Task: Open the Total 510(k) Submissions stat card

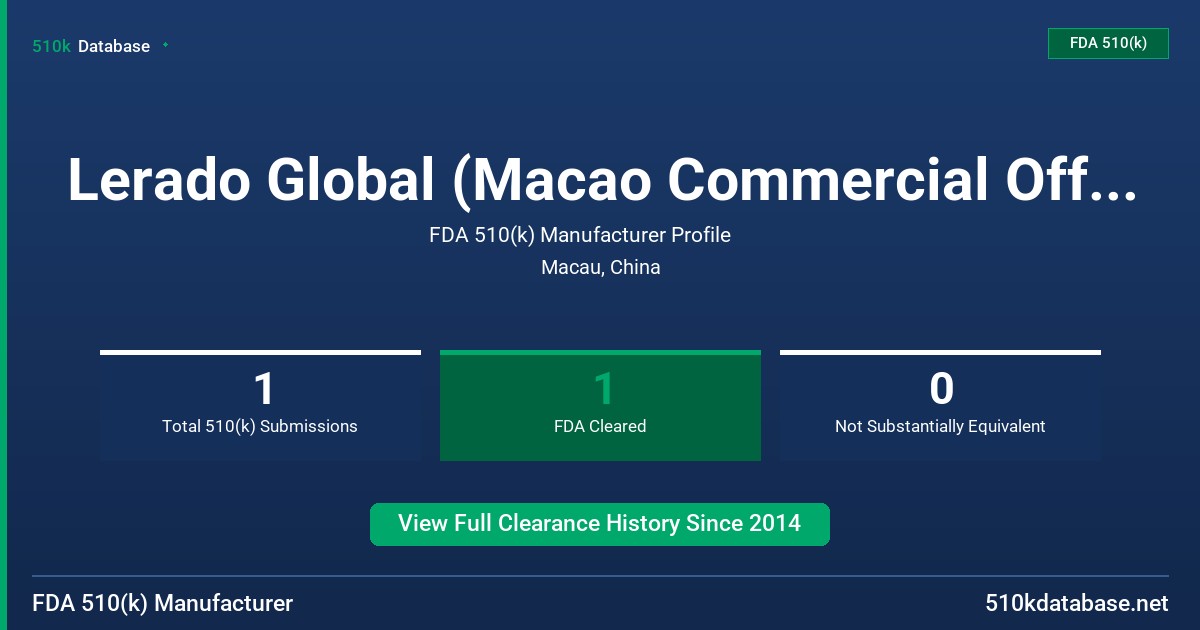Action: tap(260, 405)
